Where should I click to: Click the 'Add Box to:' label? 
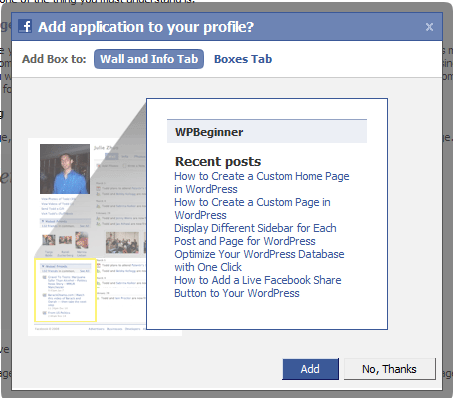coord(54,59)
